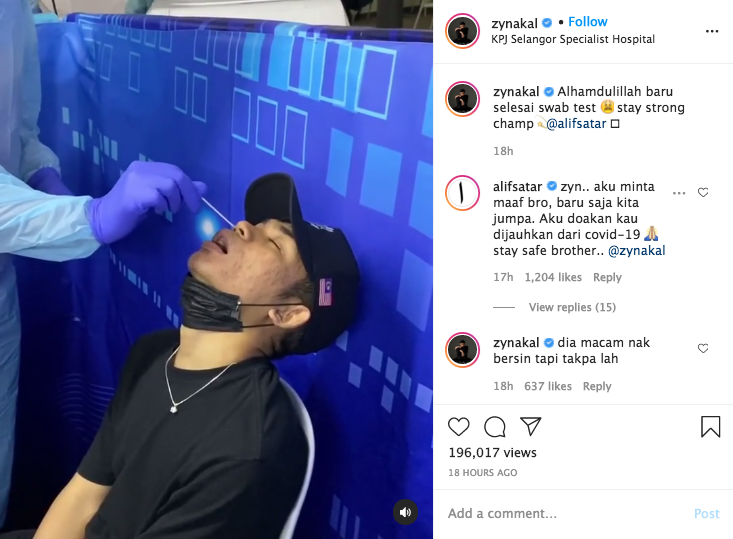The width and height of the screenshot is (733, 539).
Task: Open alifsatar comment options dots
Action: pyautogui.click(x=679, y=193)
